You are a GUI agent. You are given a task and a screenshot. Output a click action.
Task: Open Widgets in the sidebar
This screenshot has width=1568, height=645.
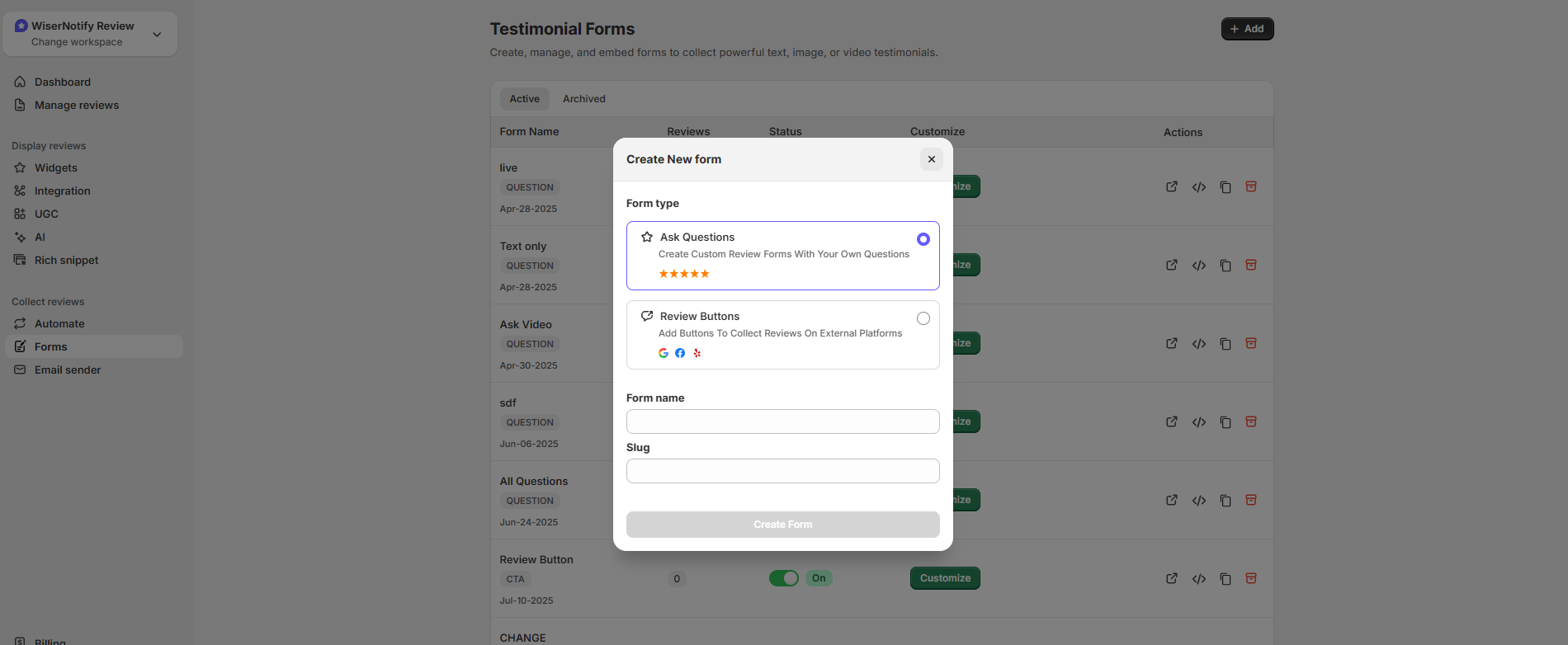pos(56,167)
